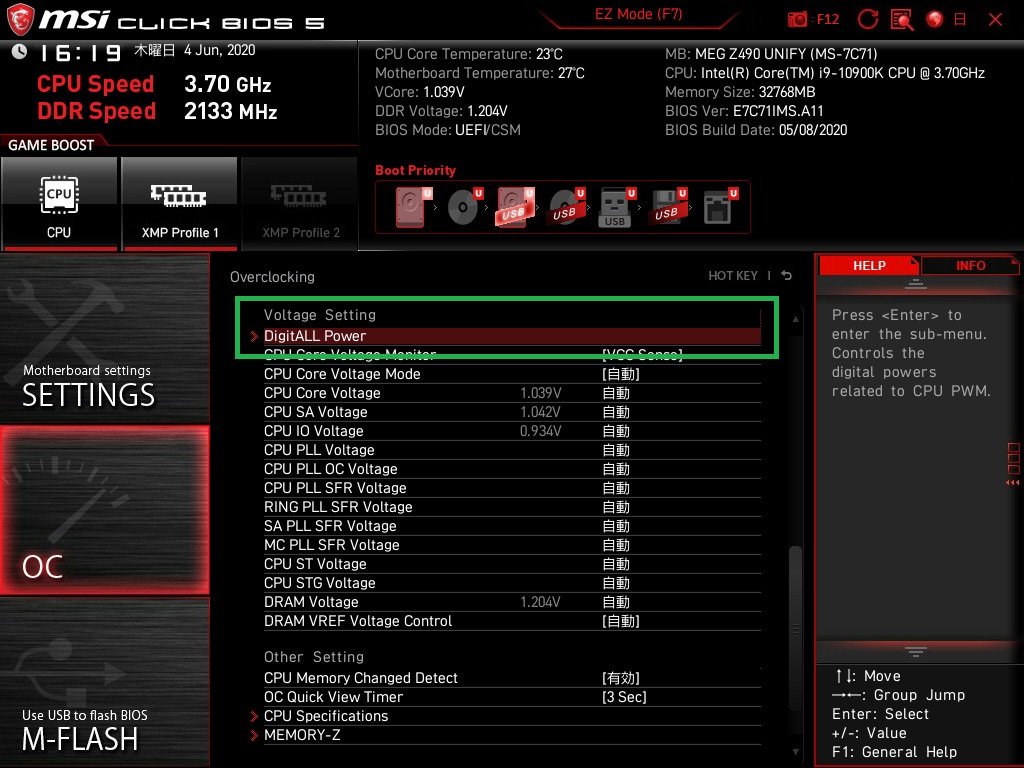Open CPU Core Voltage Mode dropdown value
The width and height of the screenshot is (1024, 768).
click(x=620, y=374)
